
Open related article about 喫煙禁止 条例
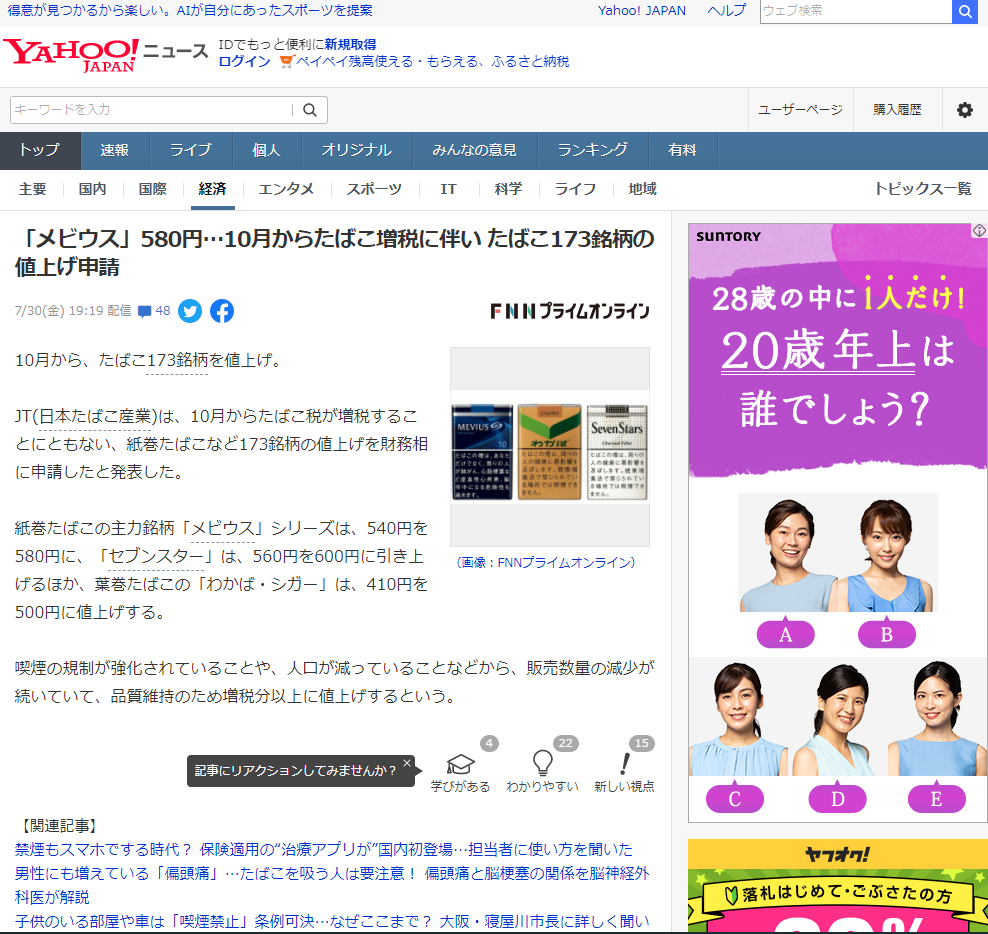click(x=331, y=921)
